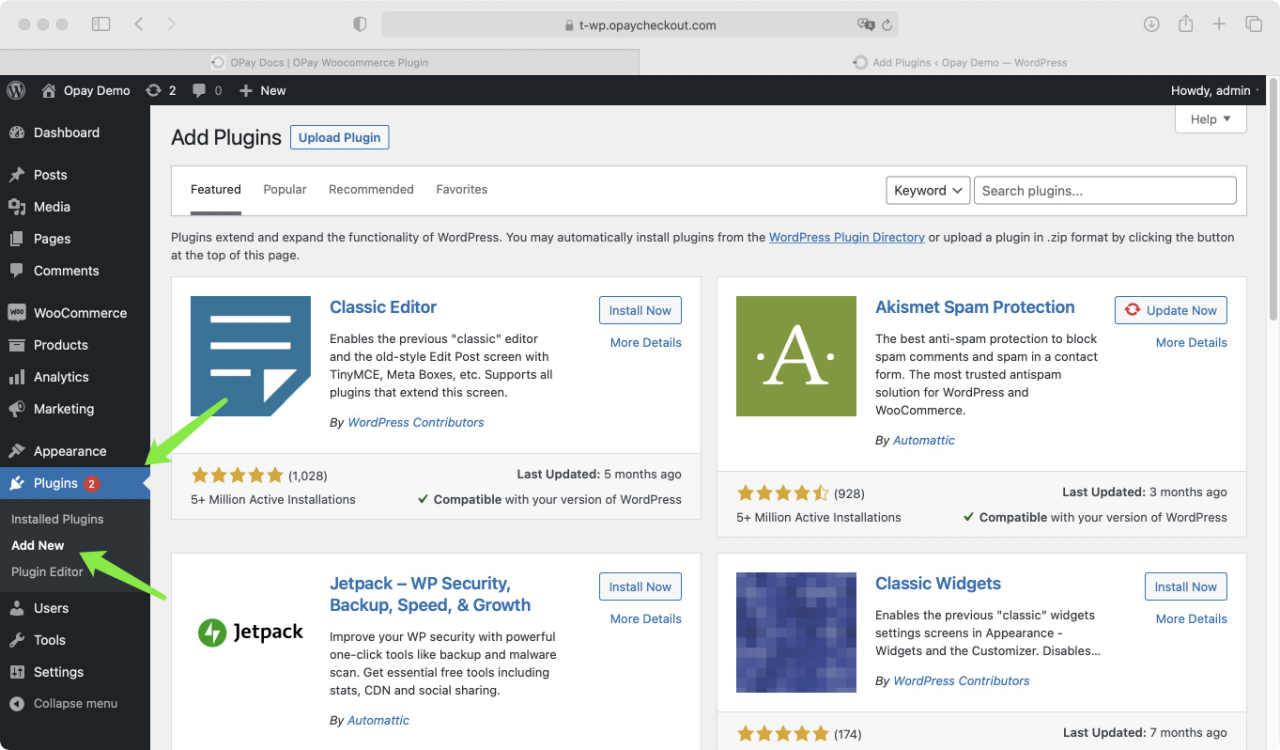Screen dimensions: 1280x750
Task: Click the New plus icon in admin bar
Action: point(245,90)
